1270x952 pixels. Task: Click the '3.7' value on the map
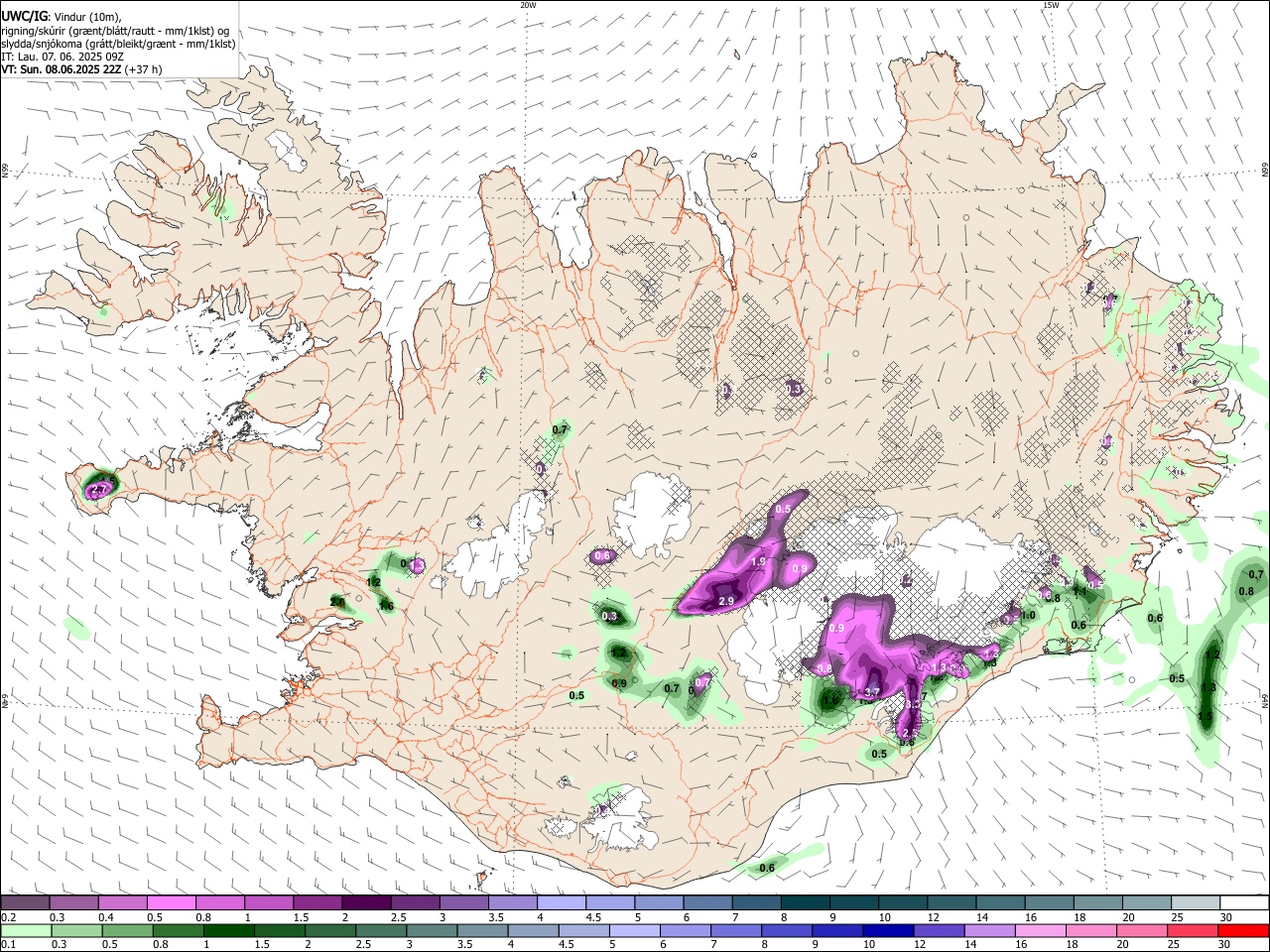pos(872,692)
